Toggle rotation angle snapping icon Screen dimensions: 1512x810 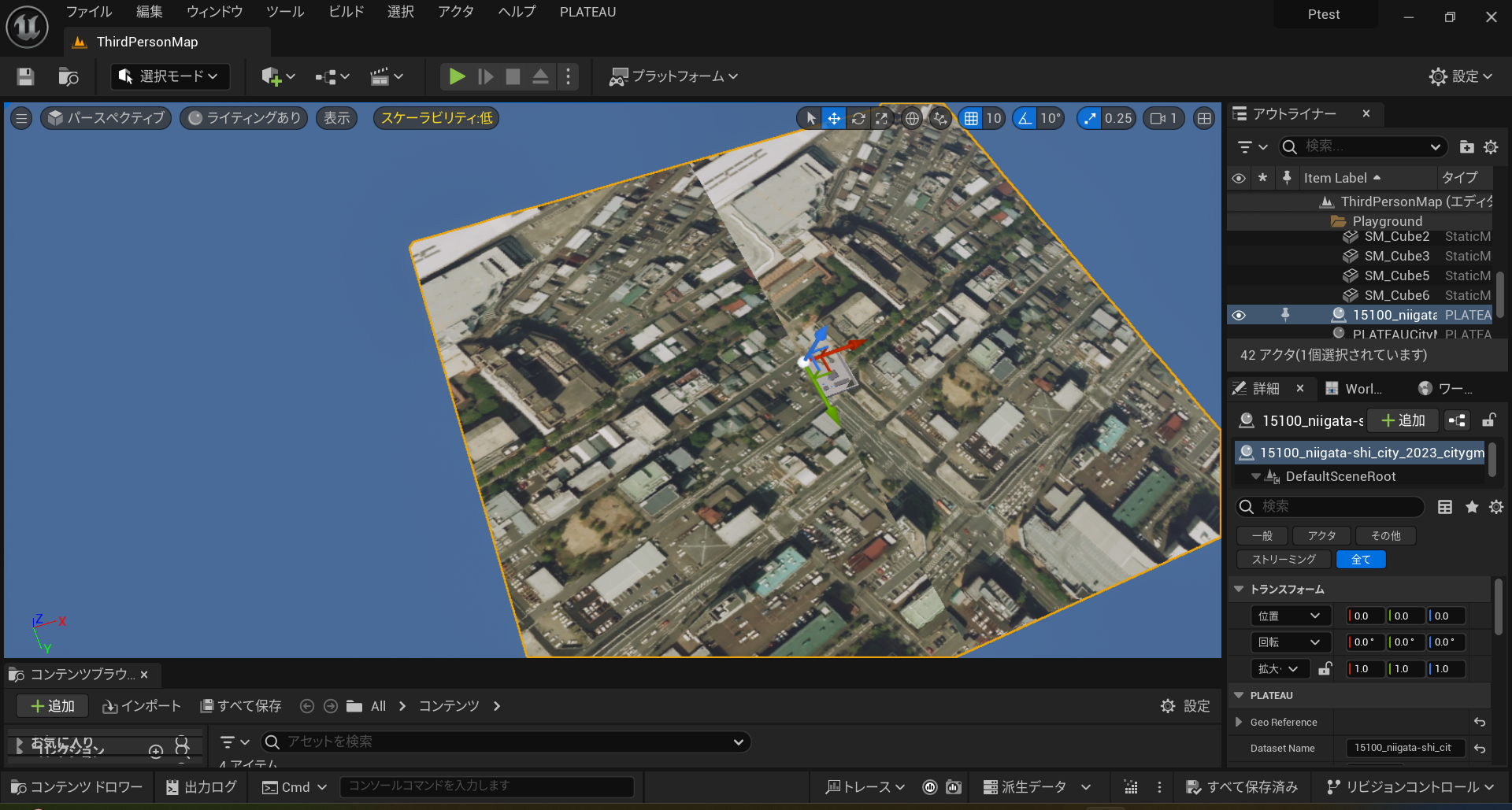(1025, 118)
